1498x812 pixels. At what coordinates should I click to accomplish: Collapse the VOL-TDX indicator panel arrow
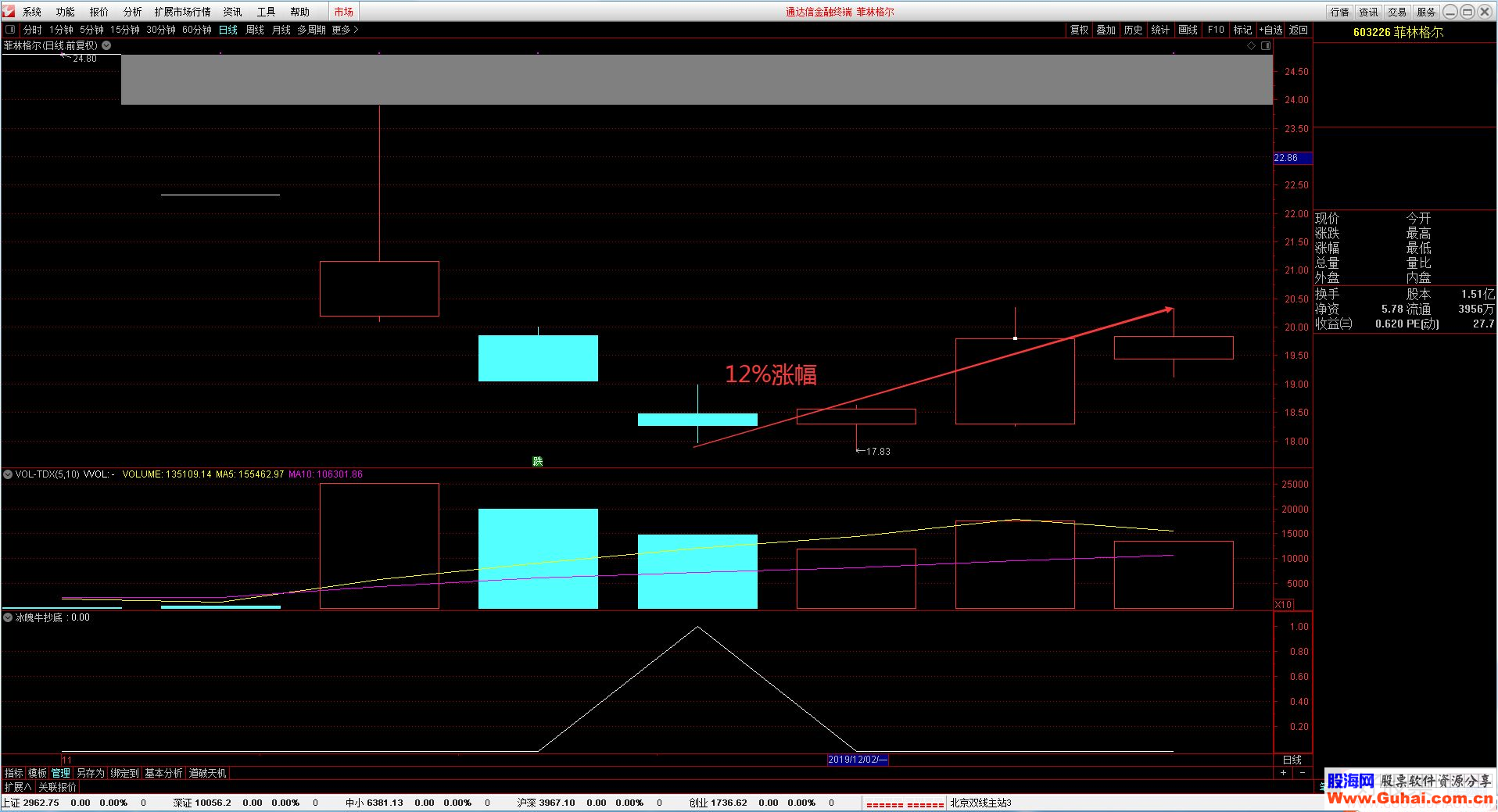click(x=8, y=474)
